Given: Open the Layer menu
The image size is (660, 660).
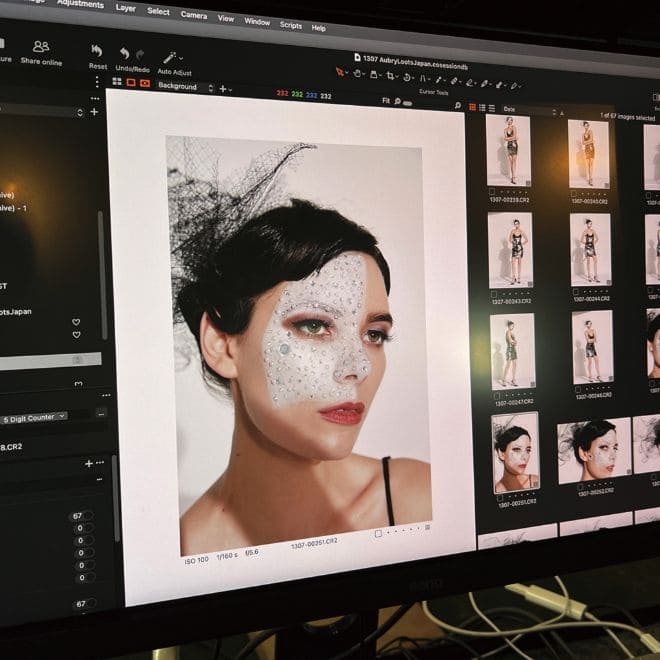Looking at the screenshot, I should coord(125,8).
